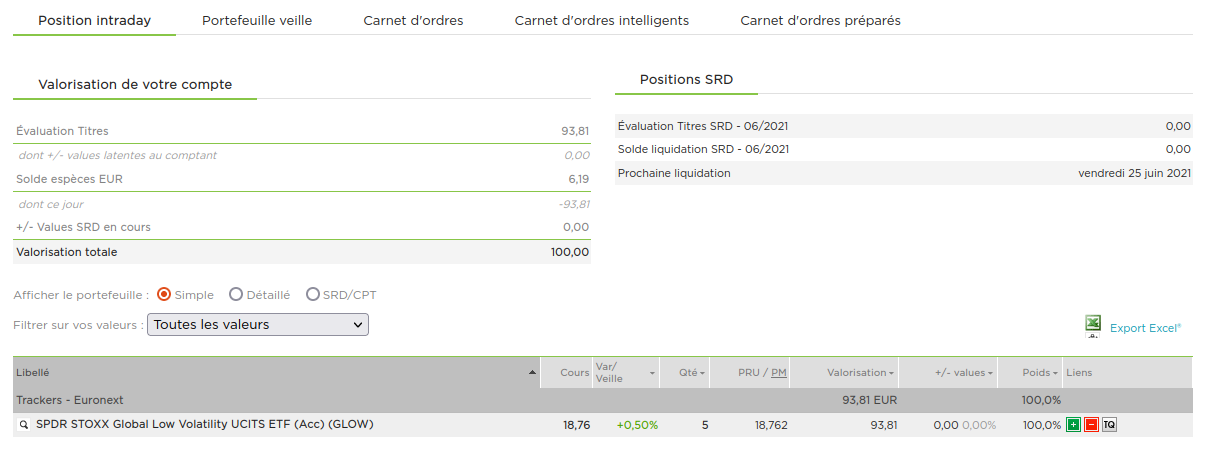Open the TQ link icon for GLOW
Screen dimensions: 1207x451
pos(1109,425)
